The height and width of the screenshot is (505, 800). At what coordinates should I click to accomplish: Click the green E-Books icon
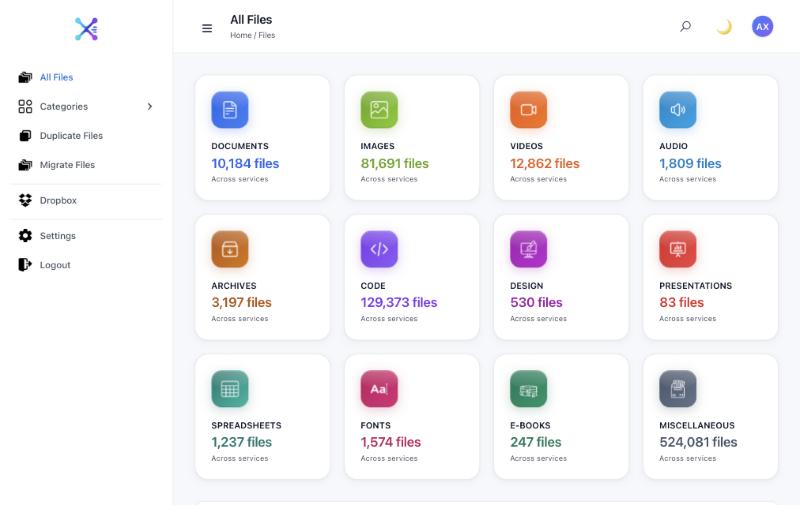(x=529, y=389)
